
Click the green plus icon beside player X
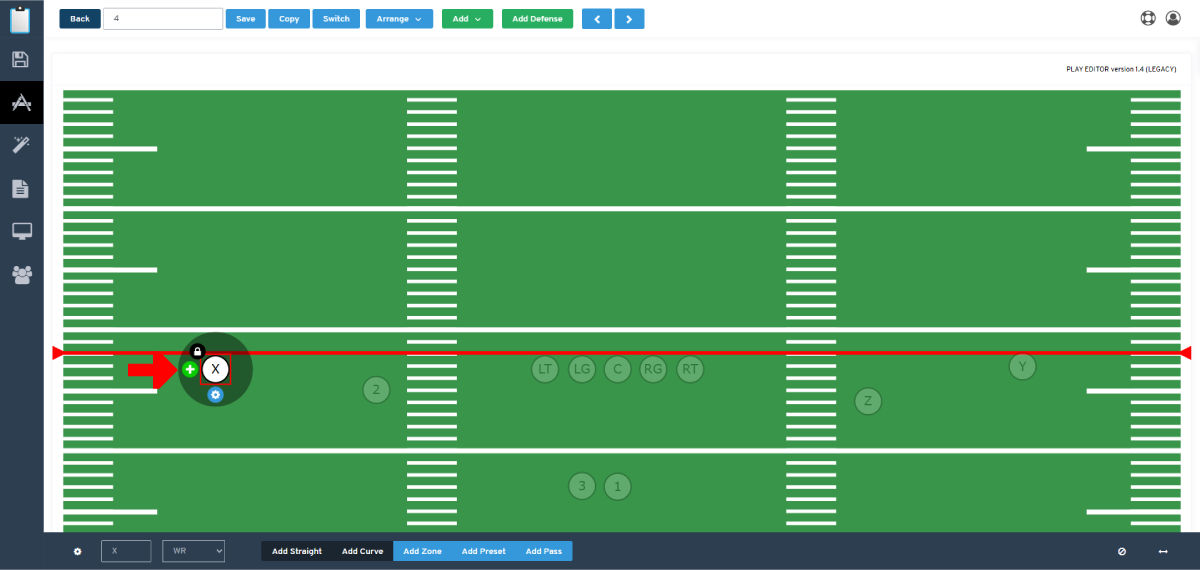190,370
